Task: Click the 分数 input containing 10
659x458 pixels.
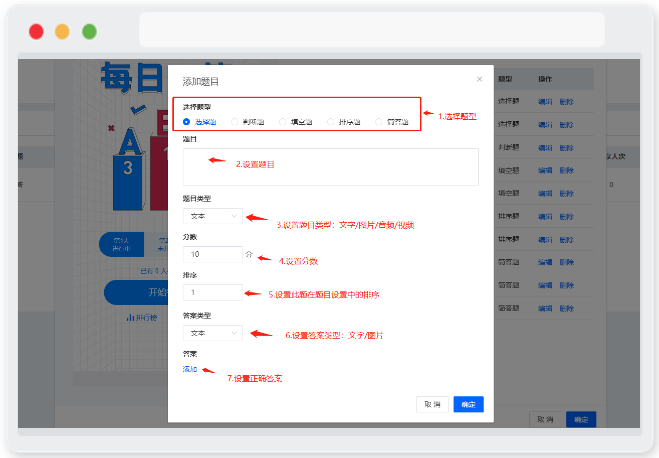Action: 213,254
